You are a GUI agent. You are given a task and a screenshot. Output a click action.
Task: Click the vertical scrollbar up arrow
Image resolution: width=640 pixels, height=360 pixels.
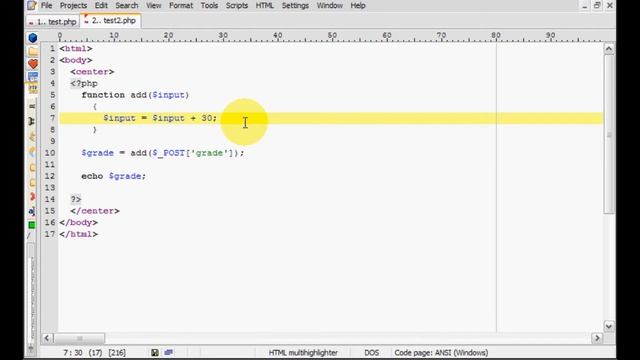[609, 49]
